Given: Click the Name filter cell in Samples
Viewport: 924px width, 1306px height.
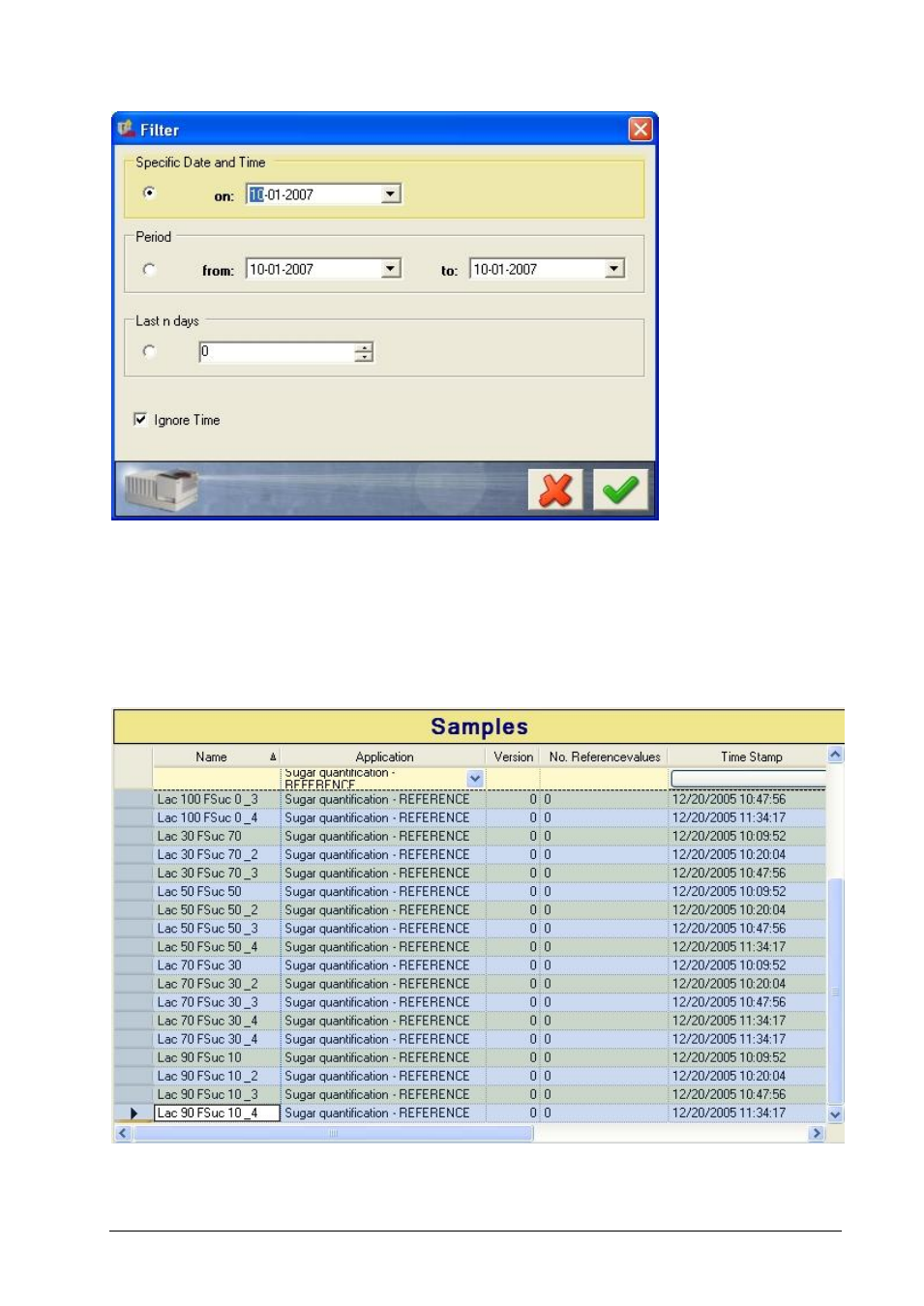Looking at the screenshot, I should click(x=217, y=779).
